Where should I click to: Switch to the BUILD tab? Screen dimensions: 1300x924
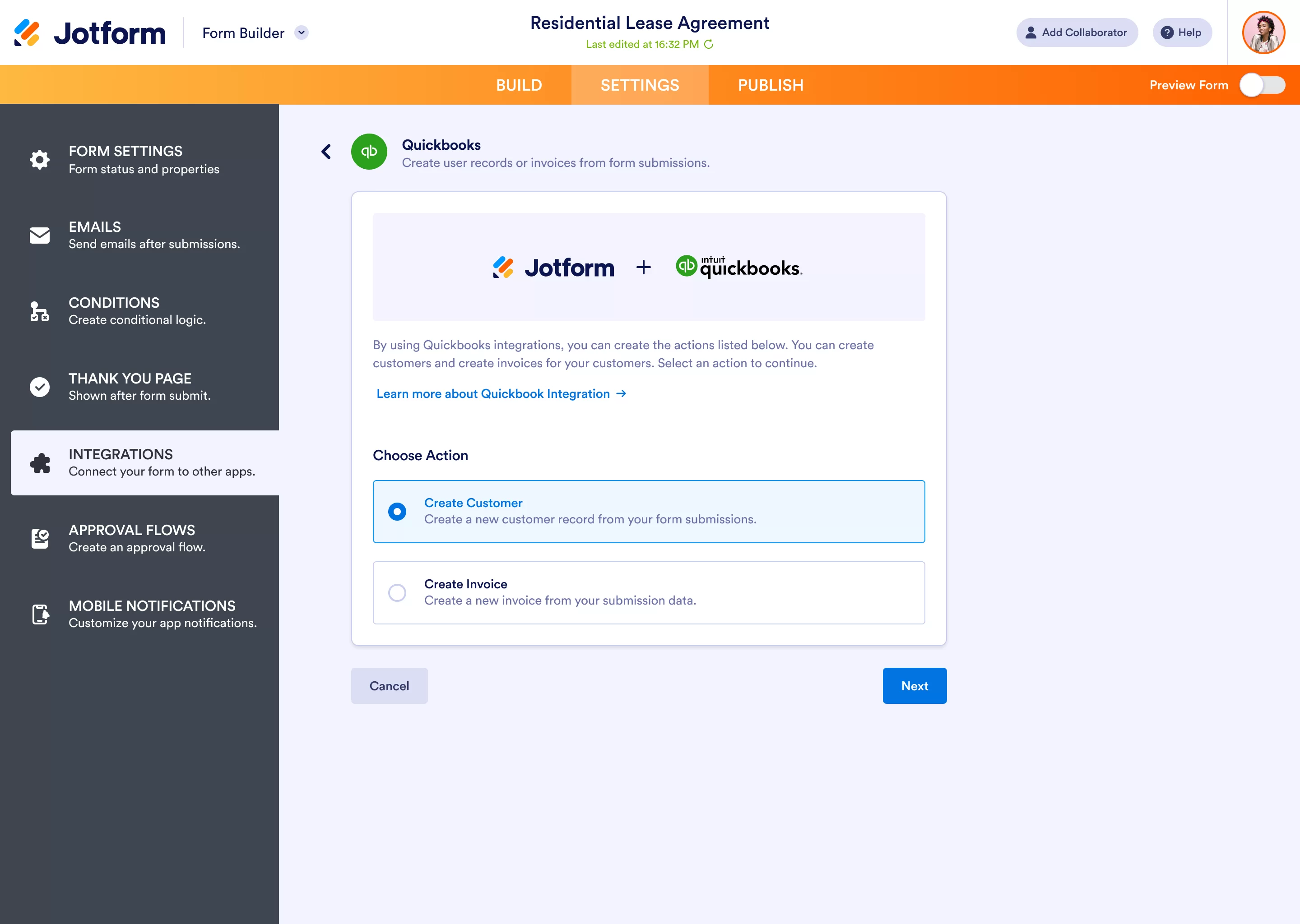[x=519, y=85]
